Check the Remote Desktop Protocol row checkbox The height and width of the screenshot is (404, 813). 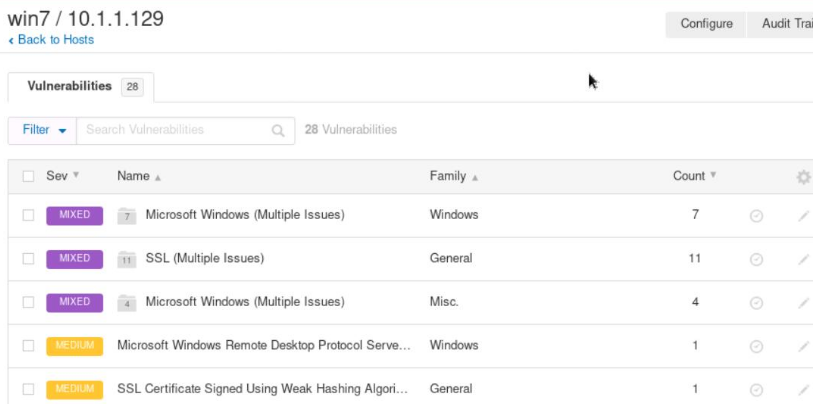pos(28,345)
